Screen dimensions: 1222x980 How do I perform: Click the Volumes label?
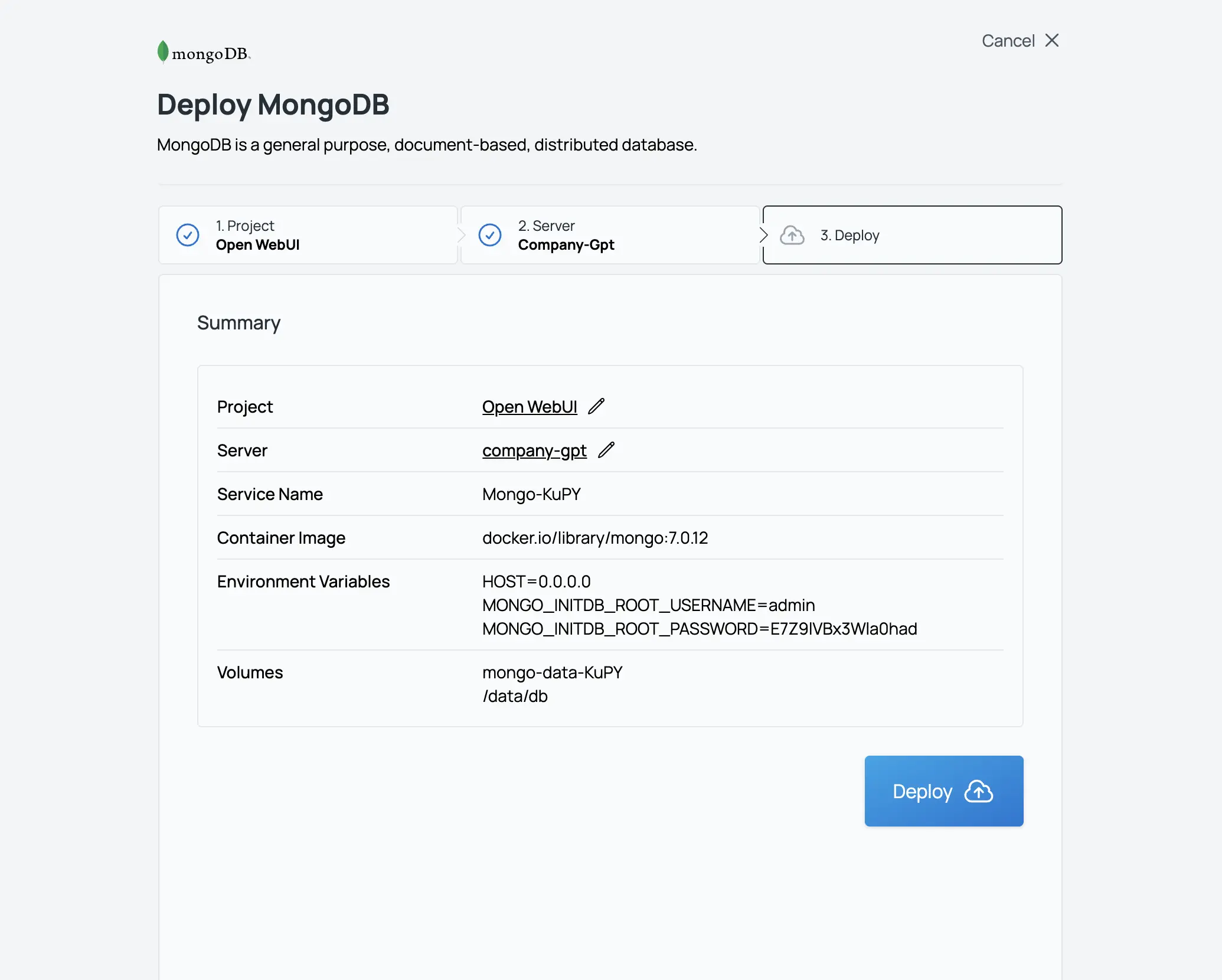[250, 672]
